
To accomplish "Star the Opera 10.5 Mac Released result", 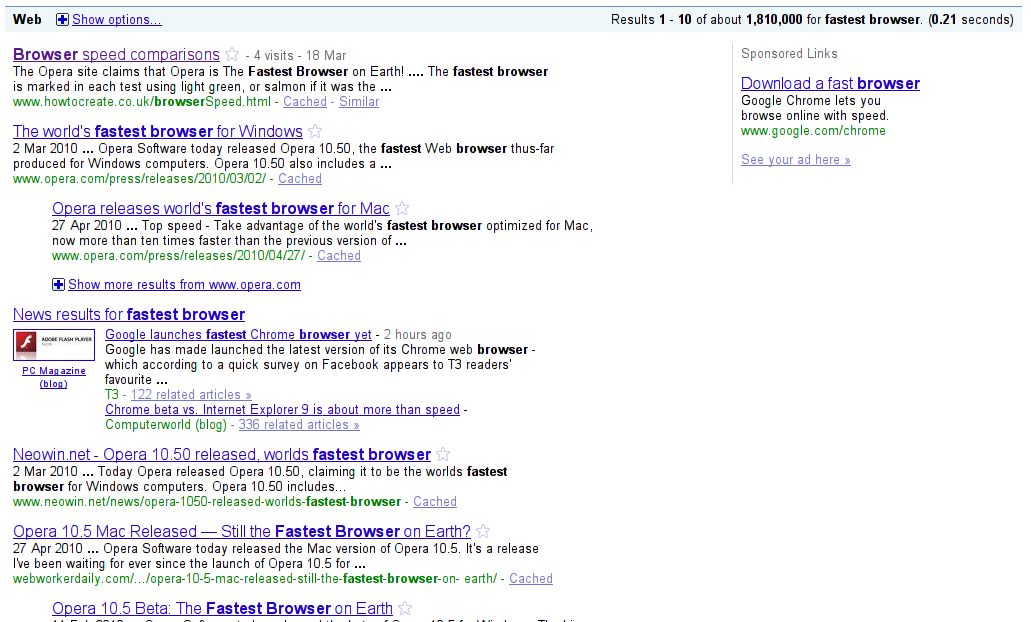I will [483, 531].
